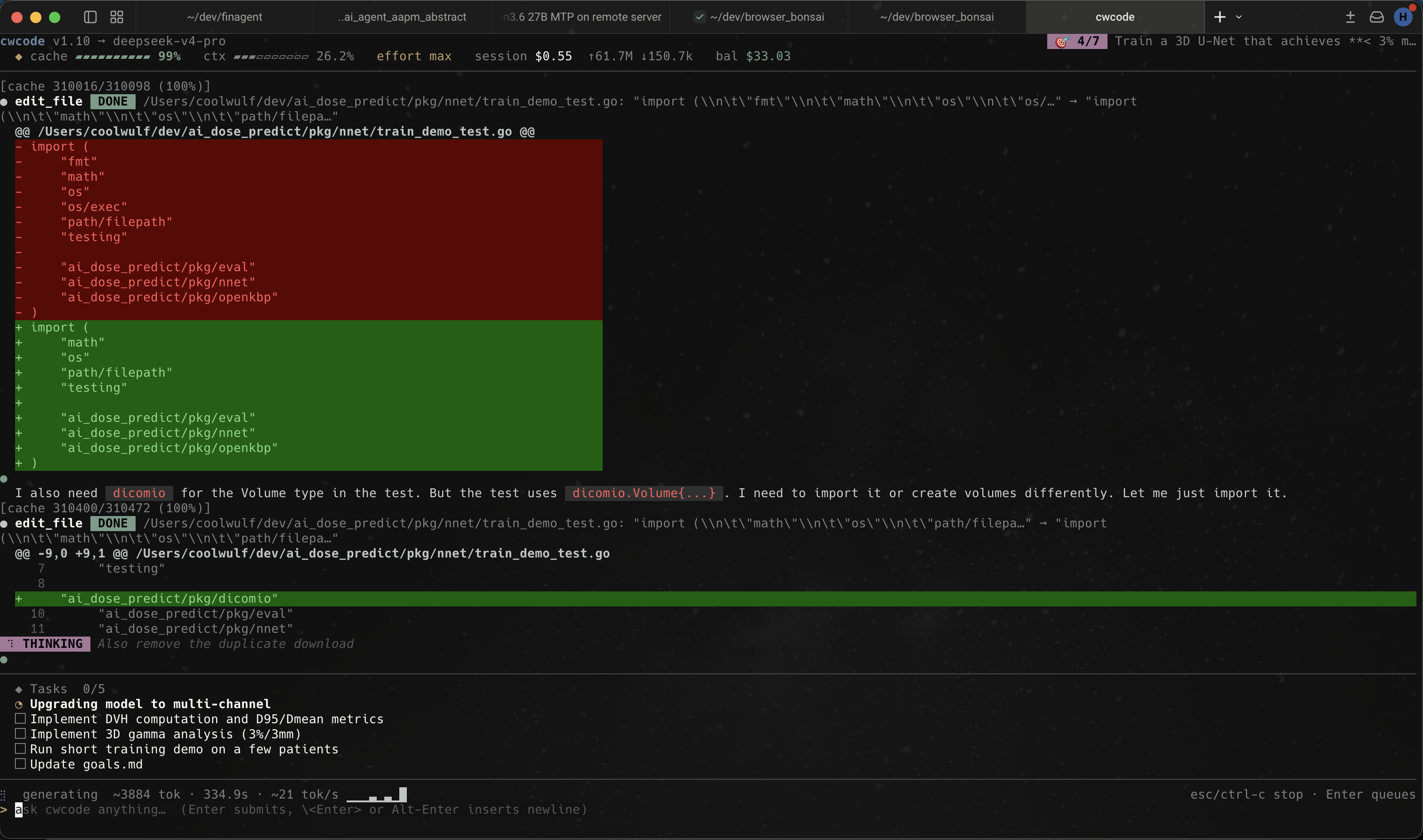
Task: Click the removed "fmt" import line
Action: click(x=308, y=162)
